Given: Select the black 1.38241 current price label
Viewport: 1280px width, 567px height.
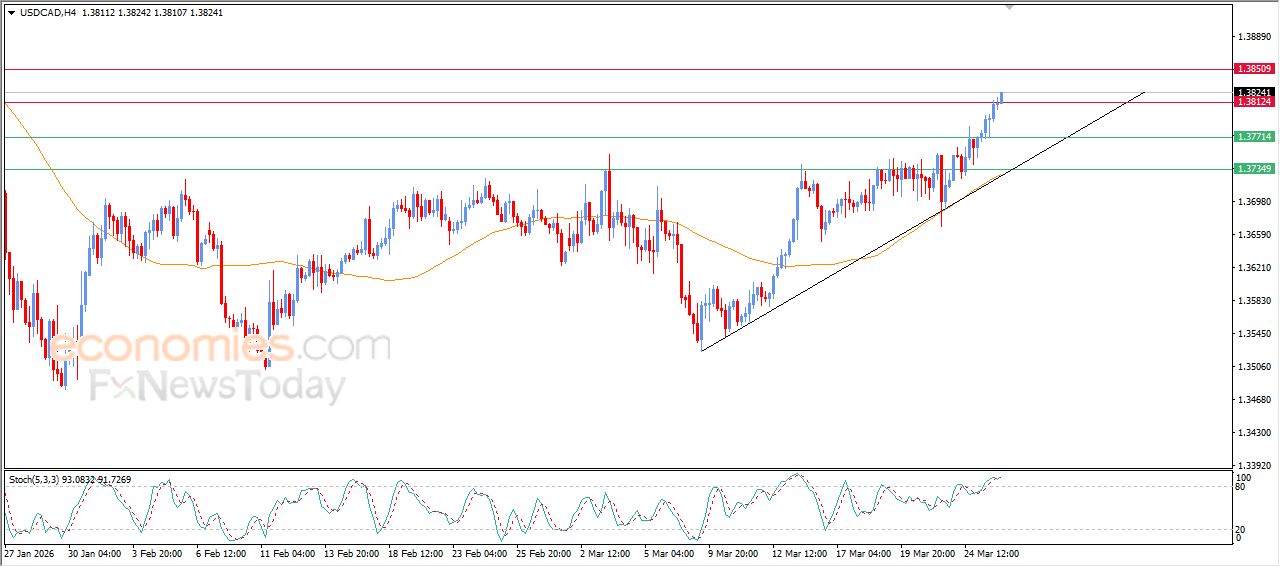Looking at the screenshot, I should point(1253,92).
